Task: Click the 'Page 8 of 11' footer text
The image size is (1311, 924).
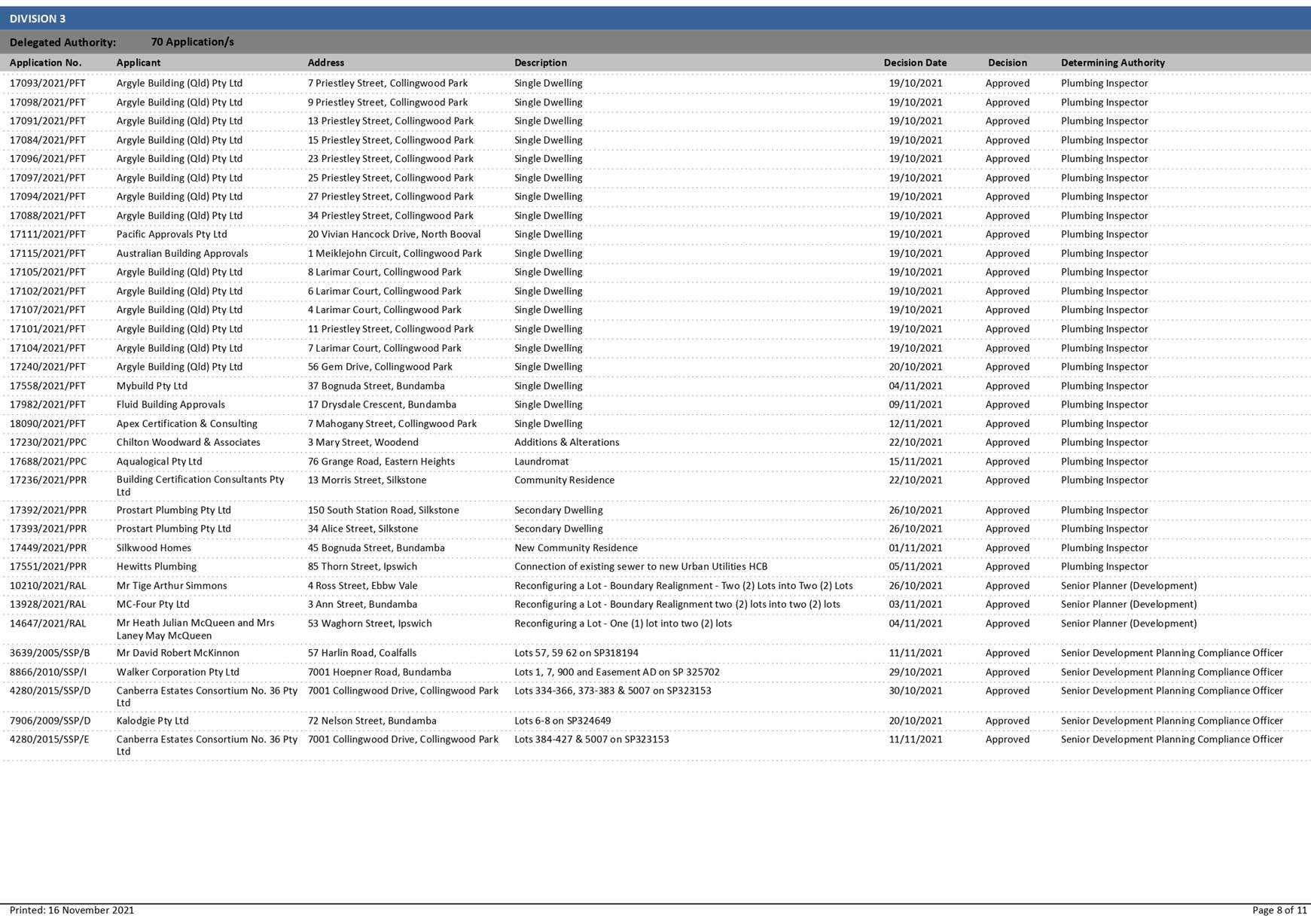Action: pyautogui.click(x=1279, y=910)
